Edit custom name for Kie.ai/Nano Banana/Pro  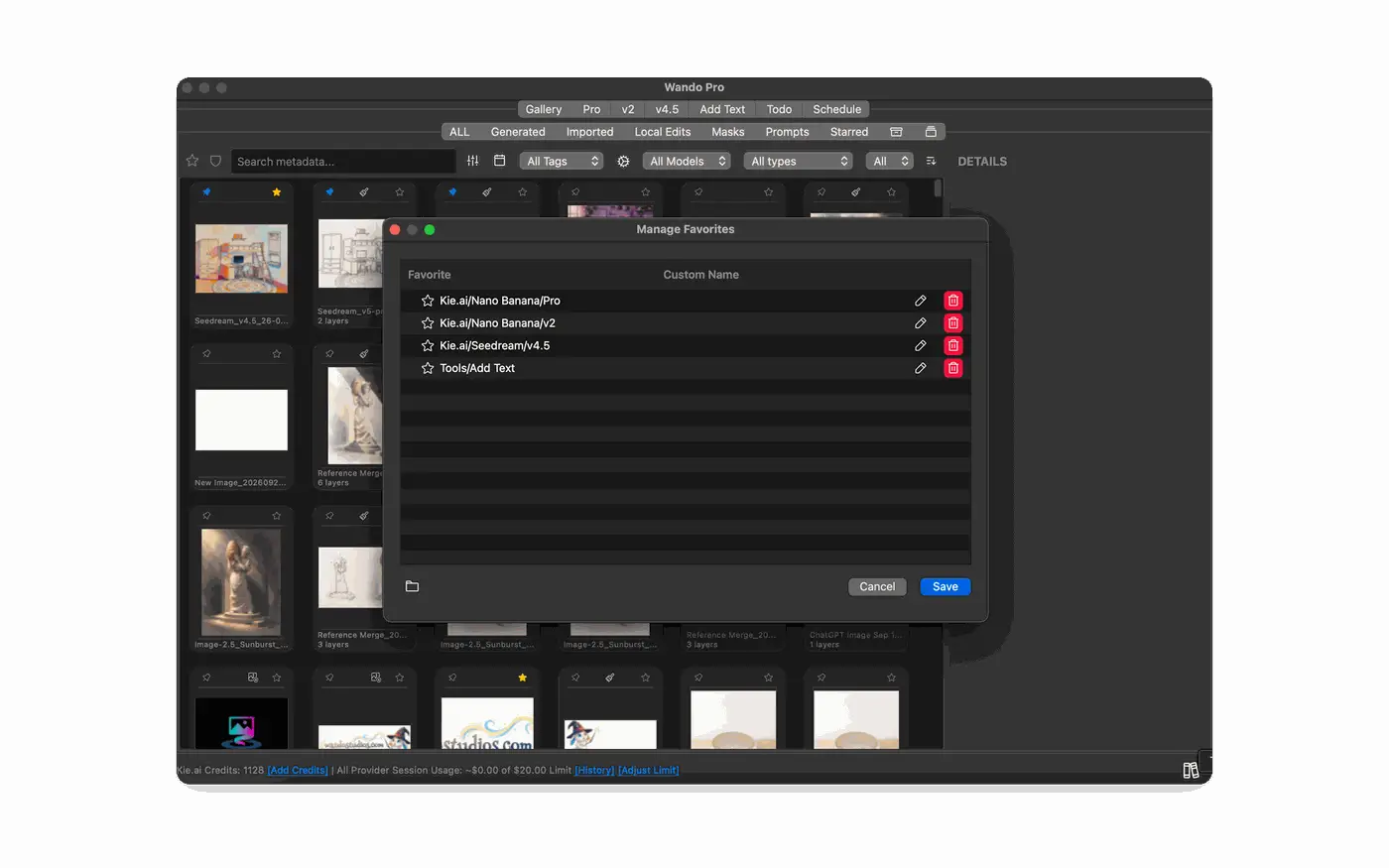920,301
